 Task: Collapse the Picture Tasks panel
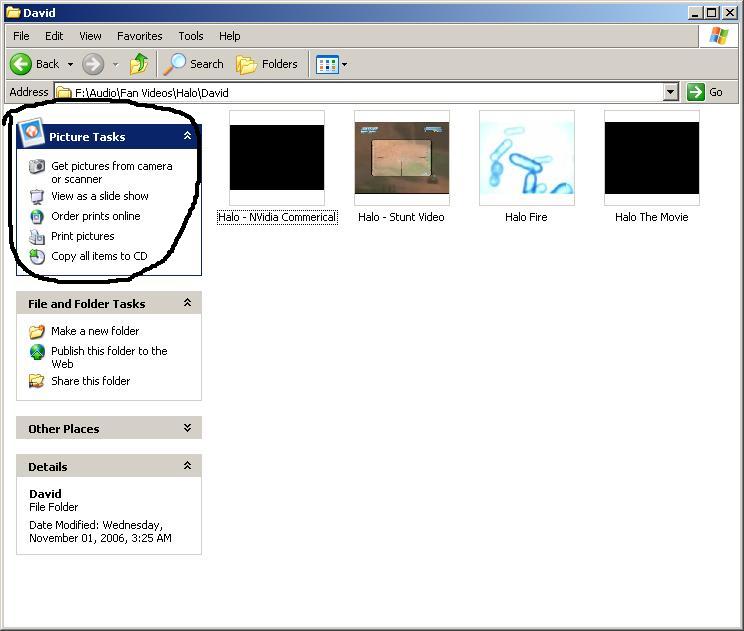[x=187, y=136]
